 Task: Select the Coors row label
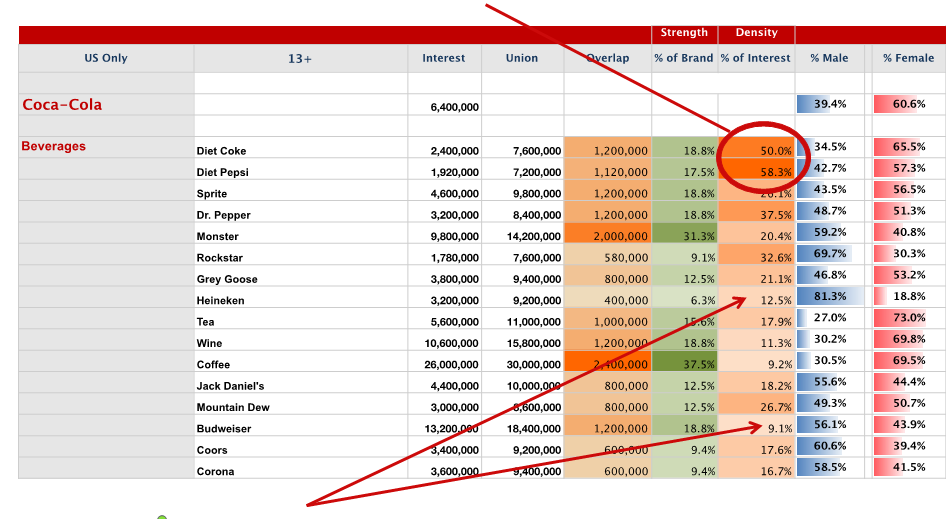click(x=212, y=450)
